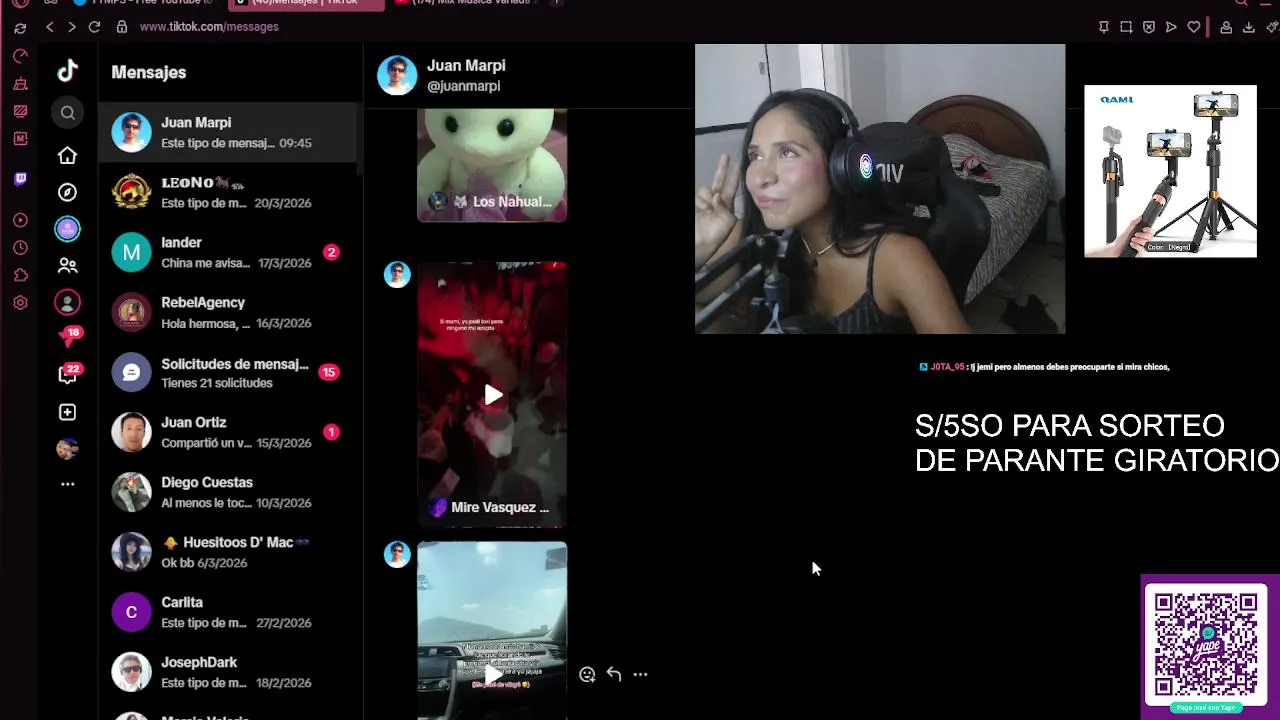Open the Los Nahual shared video thumbnail
The width and height of the screenshot is (1280, 720).
pyautogui.click(x=492, y=165)
